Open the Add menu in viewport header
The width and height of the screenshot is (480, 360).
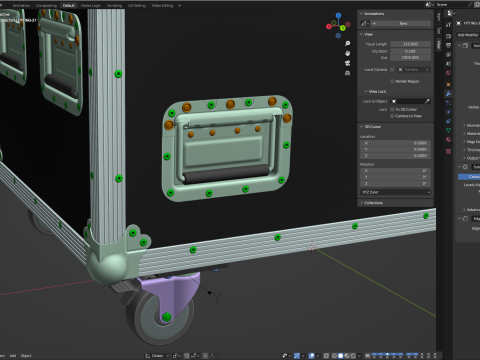(x=13, y=356)
